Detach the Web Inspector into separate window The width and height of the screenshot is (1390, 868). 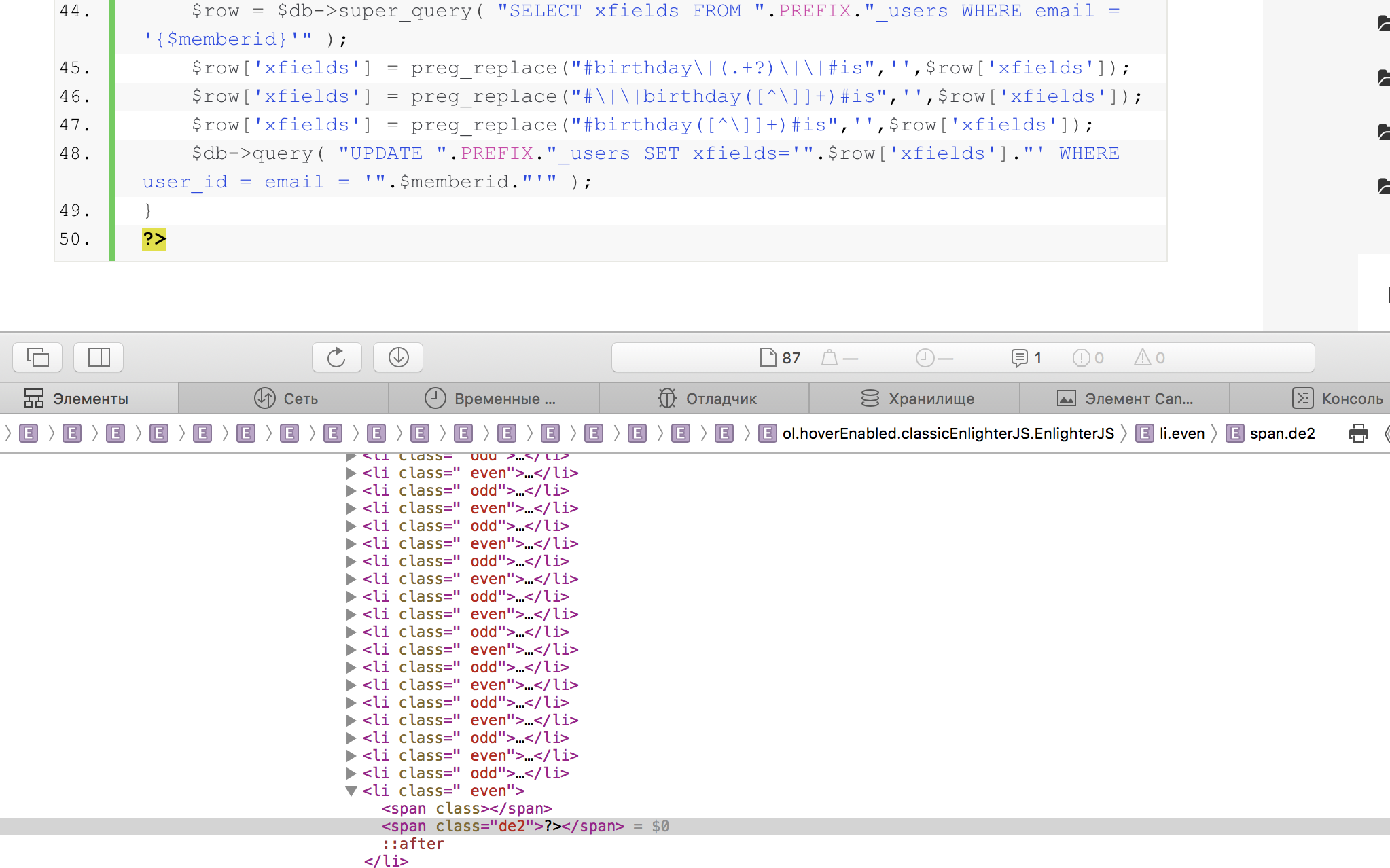(37, 357)
